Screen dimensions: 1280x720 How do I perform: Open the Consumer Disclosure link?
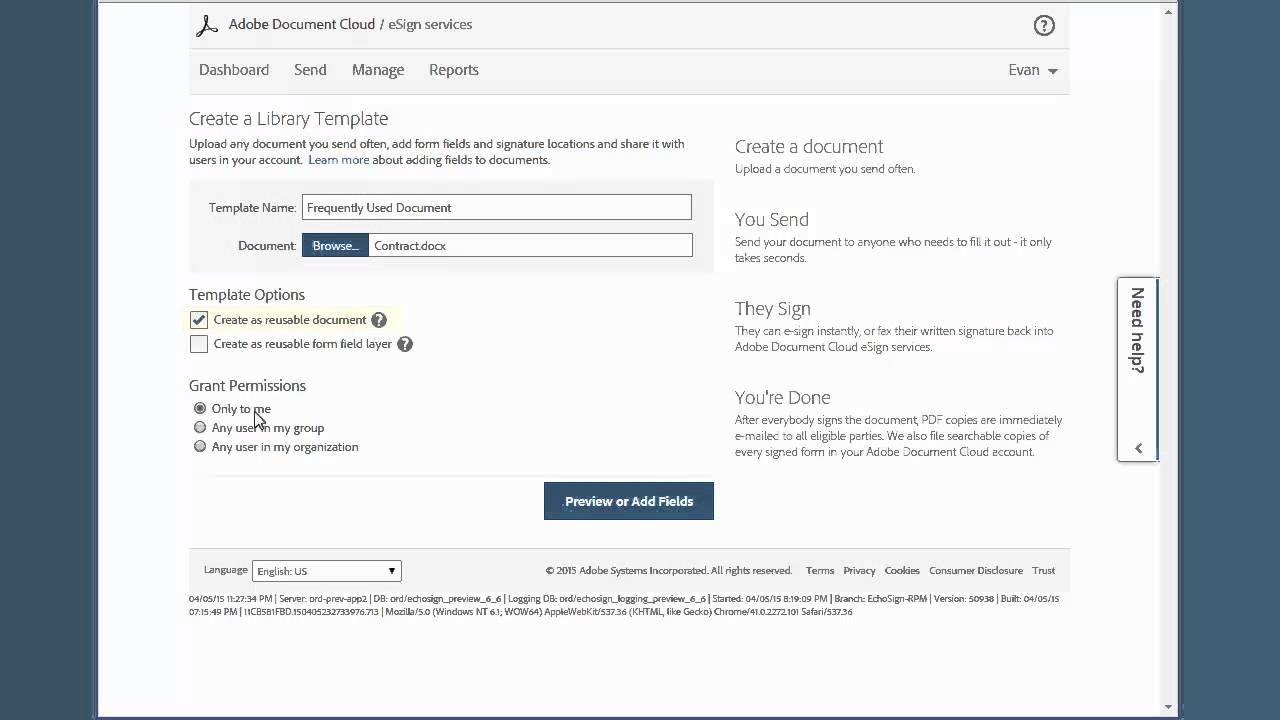[x=976, y=570]
